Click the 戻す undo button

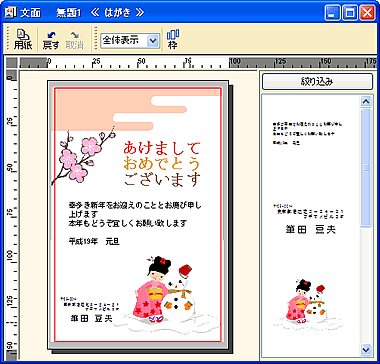click(51, 40)
